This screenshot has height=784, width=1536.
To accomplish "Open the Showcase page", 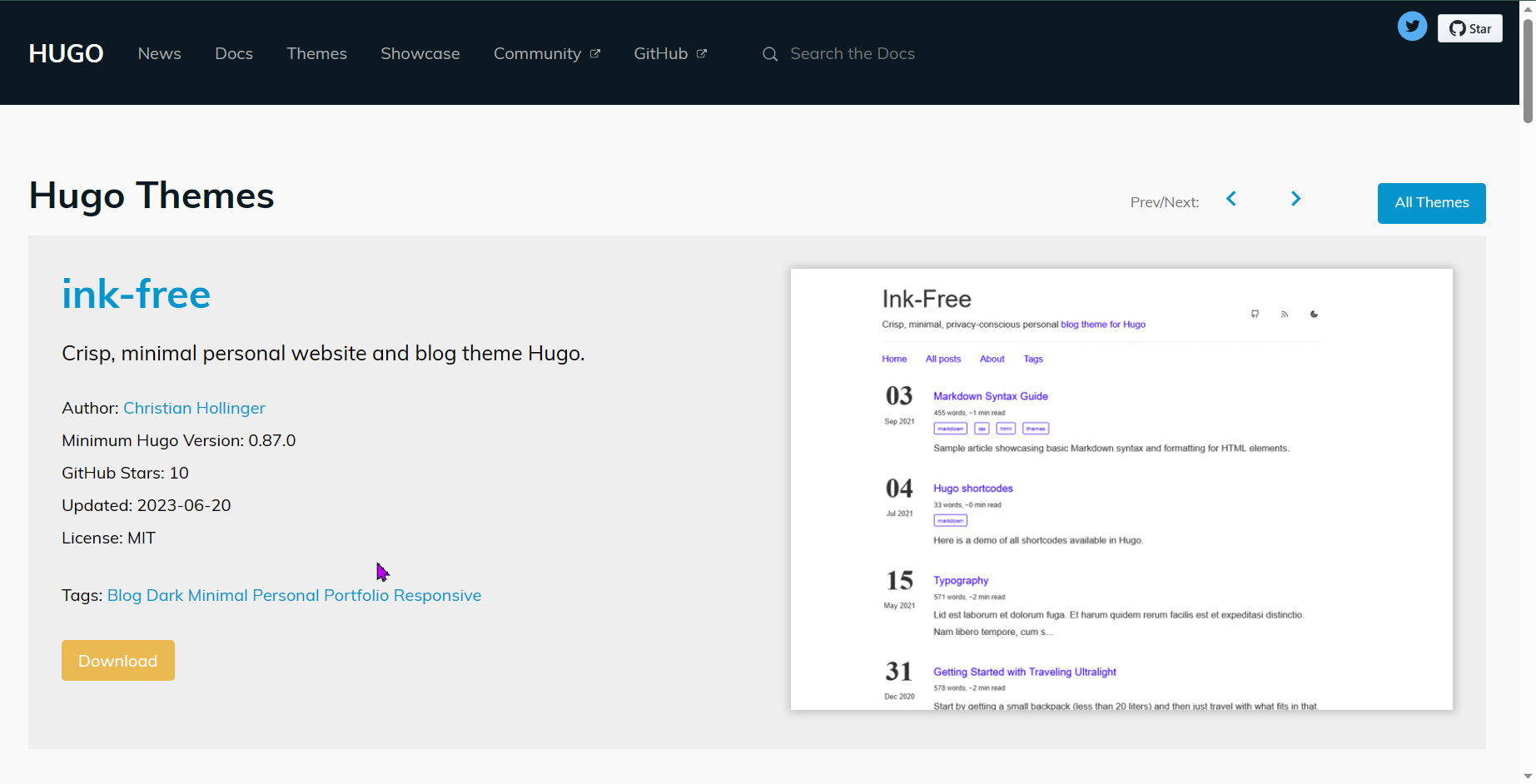I will coord(420,53).
